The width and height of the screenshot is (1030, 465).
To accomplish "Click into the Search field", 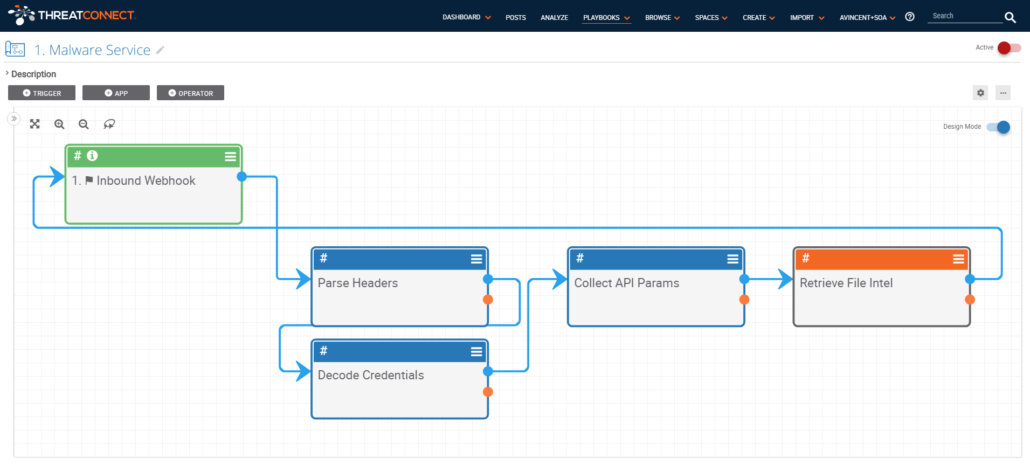I will pyautogui.click(x=964, y=16).
